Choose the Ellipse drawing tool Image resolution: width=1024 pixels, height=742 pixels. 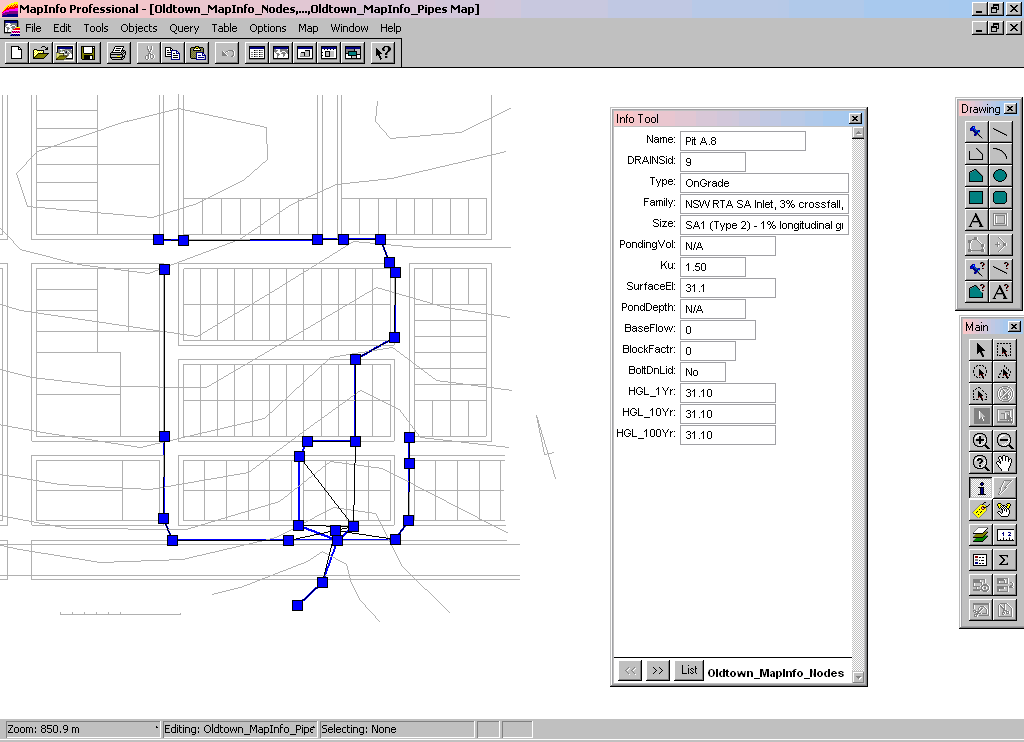[999, 176]
